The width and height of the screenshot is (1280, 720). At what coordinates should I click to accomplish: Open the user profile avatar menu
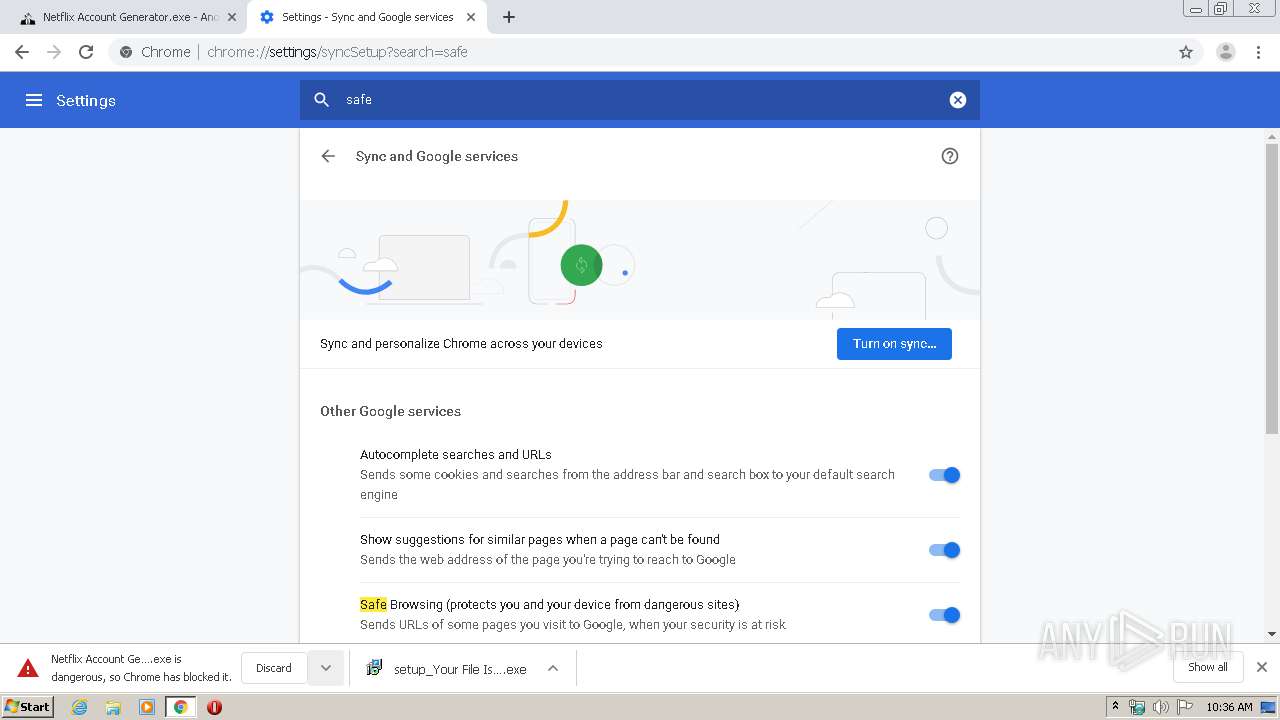point(1226,52)
